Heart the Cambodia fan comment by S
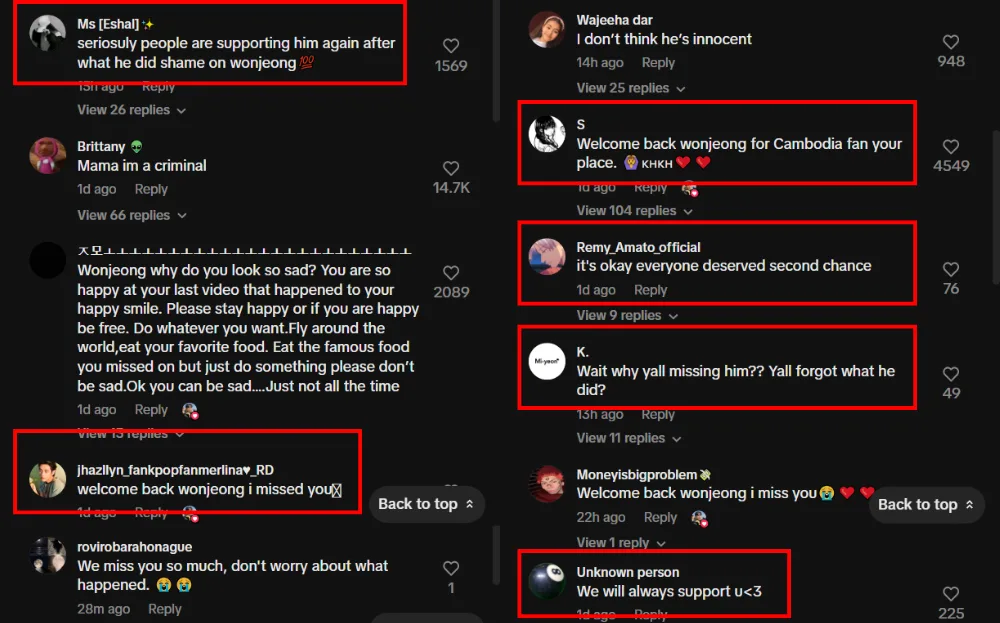Image resolution: width=1000 pixels, height=623 pixels. (951, 147)
